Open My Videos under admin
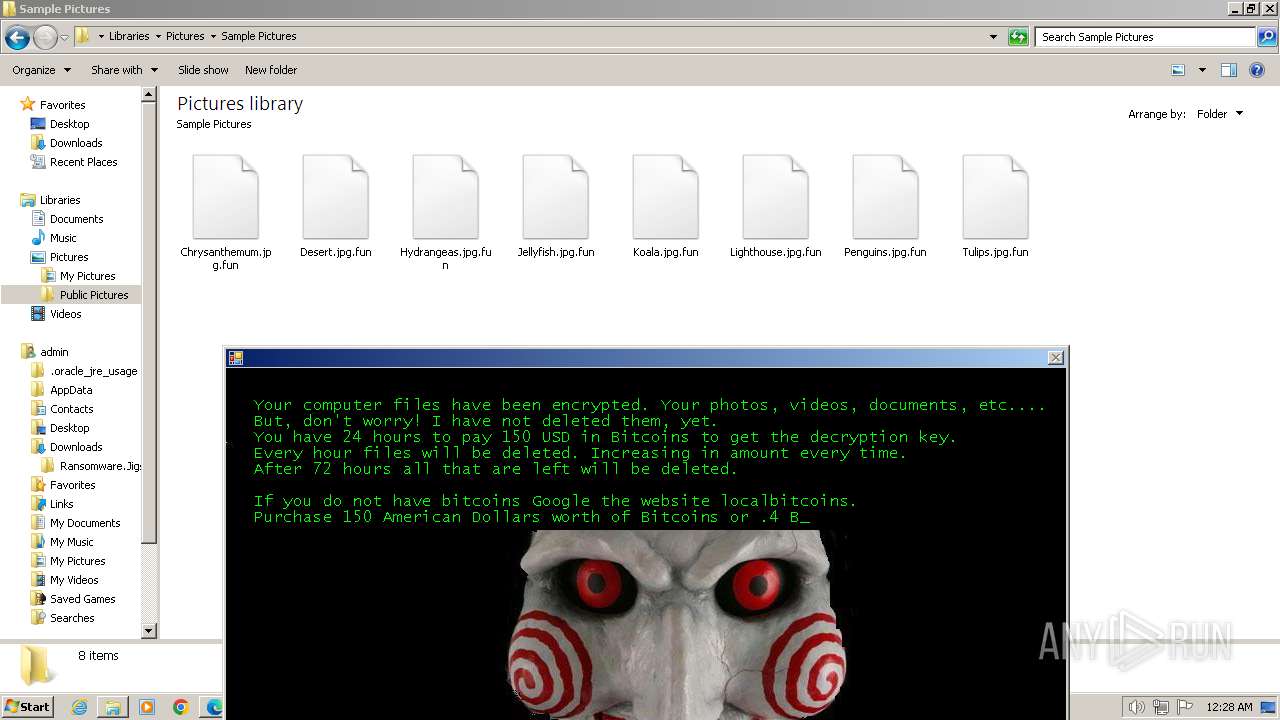 pyautogui.click(x=74, y=580)
